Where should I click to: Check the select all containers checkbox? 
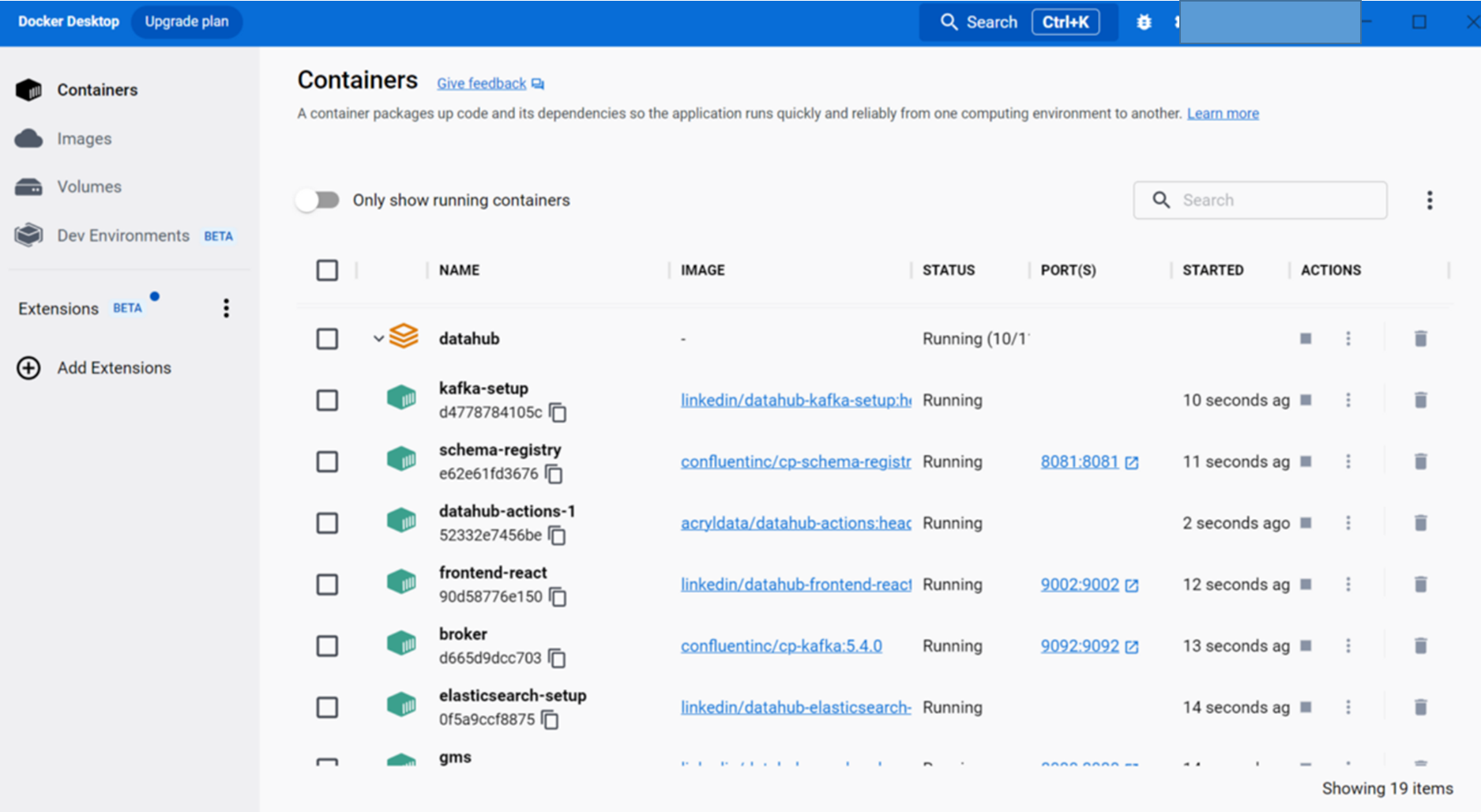[x=327, y=270]
